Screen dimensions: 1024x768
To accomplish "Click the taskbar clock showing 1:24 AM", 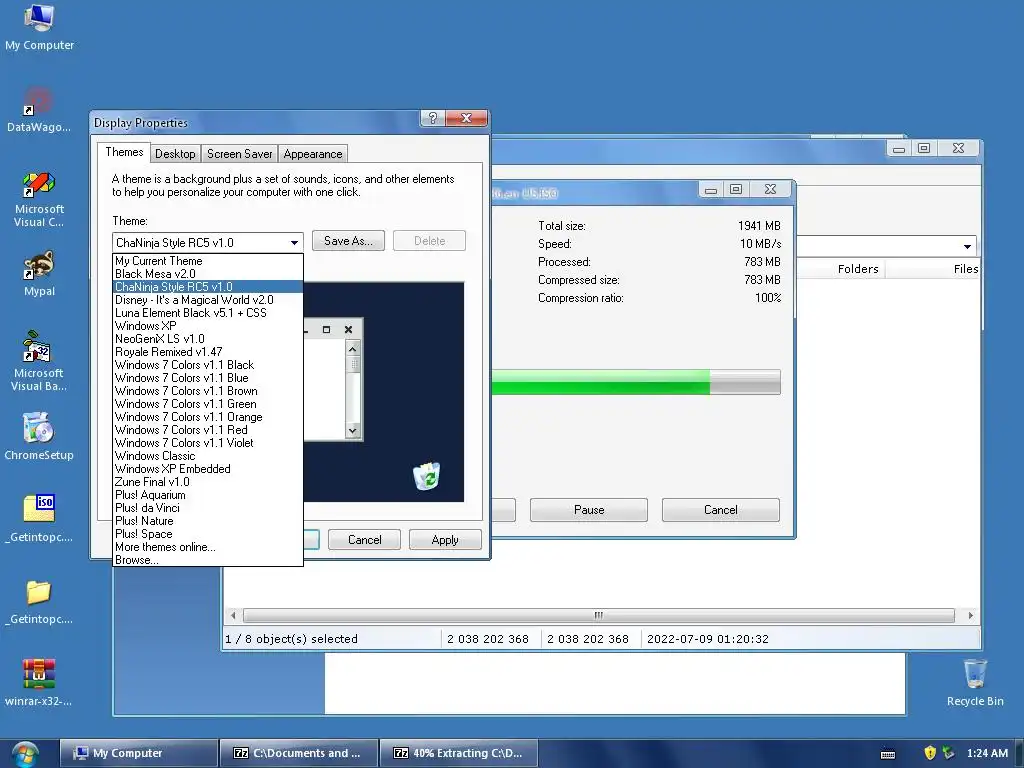I will pos(987,753).
